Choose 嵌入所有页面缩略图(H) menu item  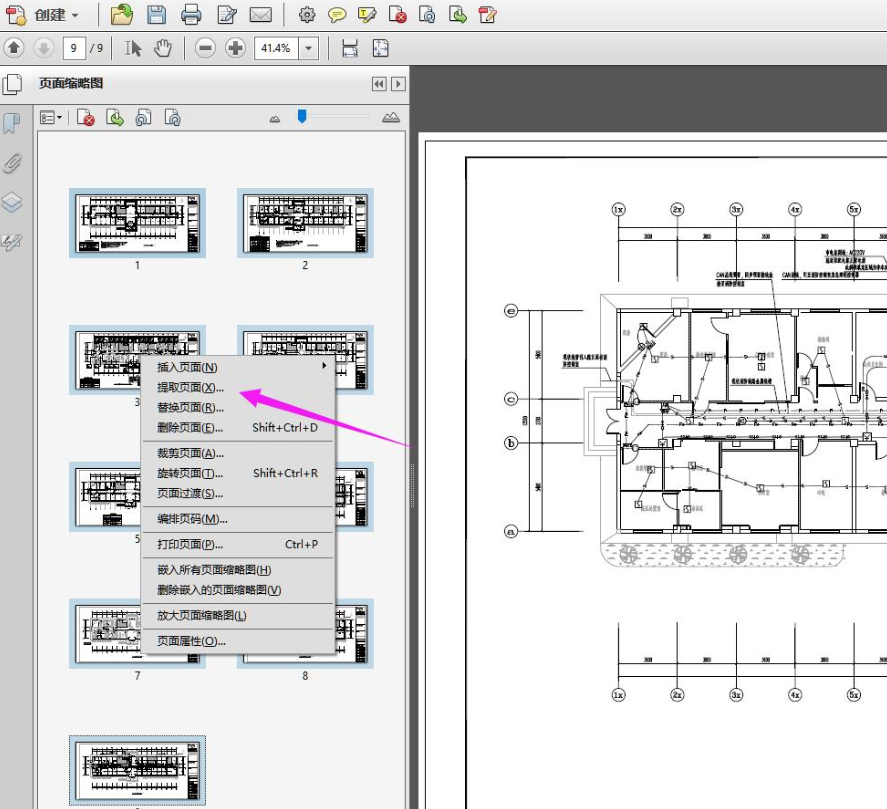point(238,570)
